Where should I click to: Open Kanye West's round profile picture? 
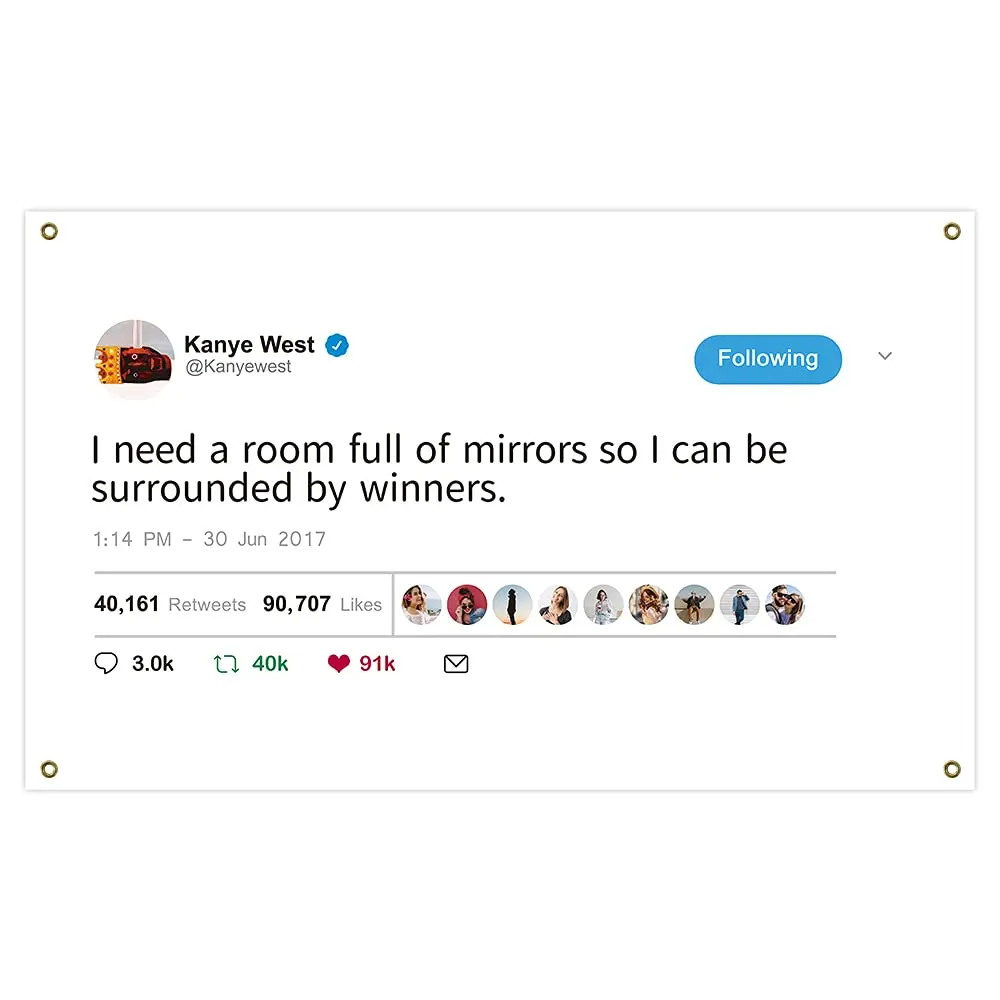click(134, 359)
